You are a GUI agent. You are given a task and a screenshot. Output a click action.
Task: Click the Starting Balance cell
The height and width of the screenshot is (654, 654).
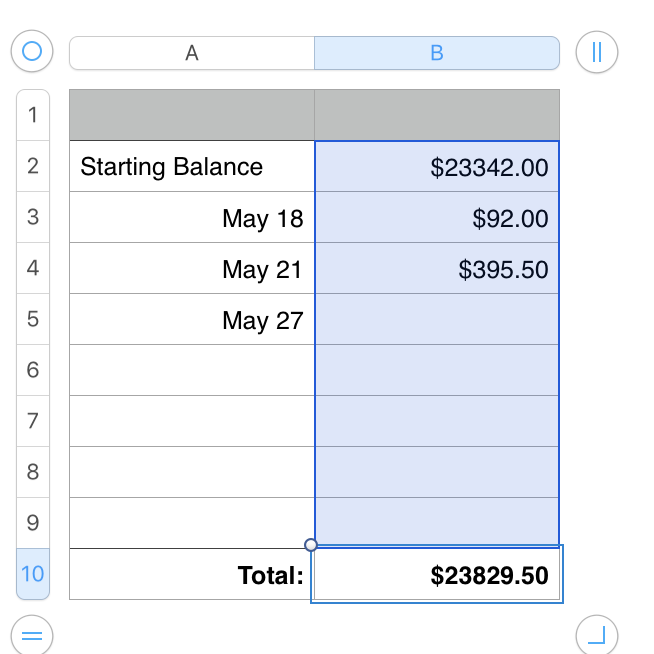tap(192, 167)
